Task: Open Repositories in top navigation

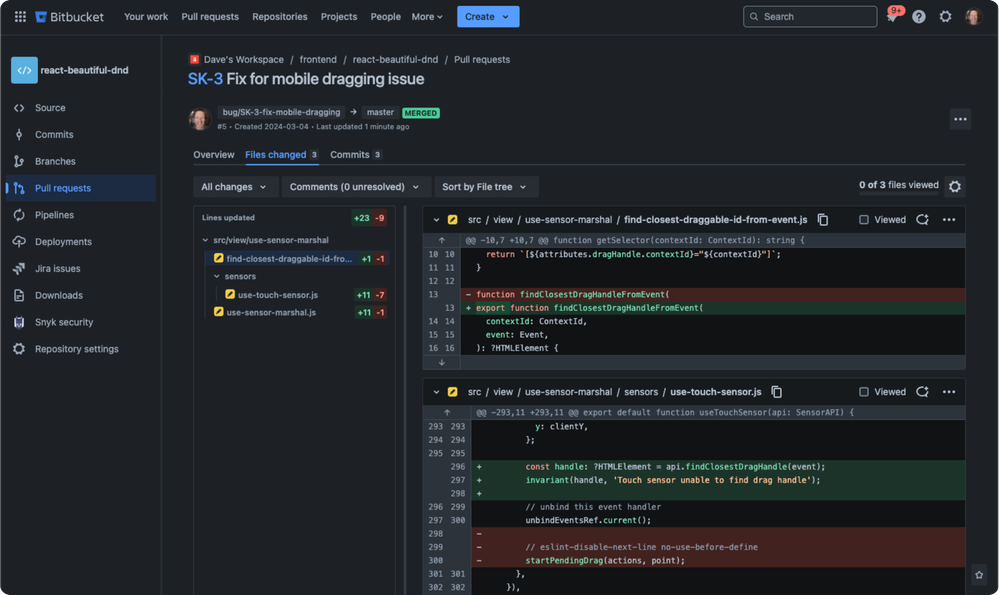Action: pyautogui.click(x=280, y=17)
